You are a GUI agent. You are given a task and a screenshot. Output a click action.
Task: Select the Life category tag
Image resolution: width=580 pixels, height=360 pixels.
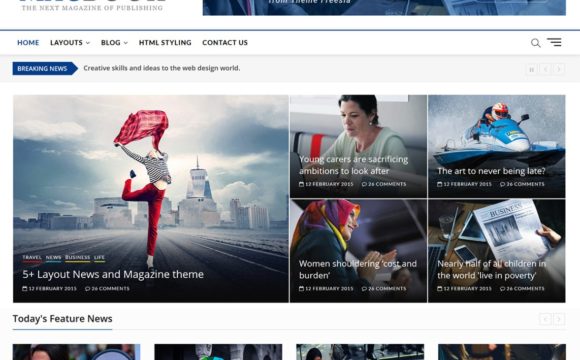tap(99, 258)
